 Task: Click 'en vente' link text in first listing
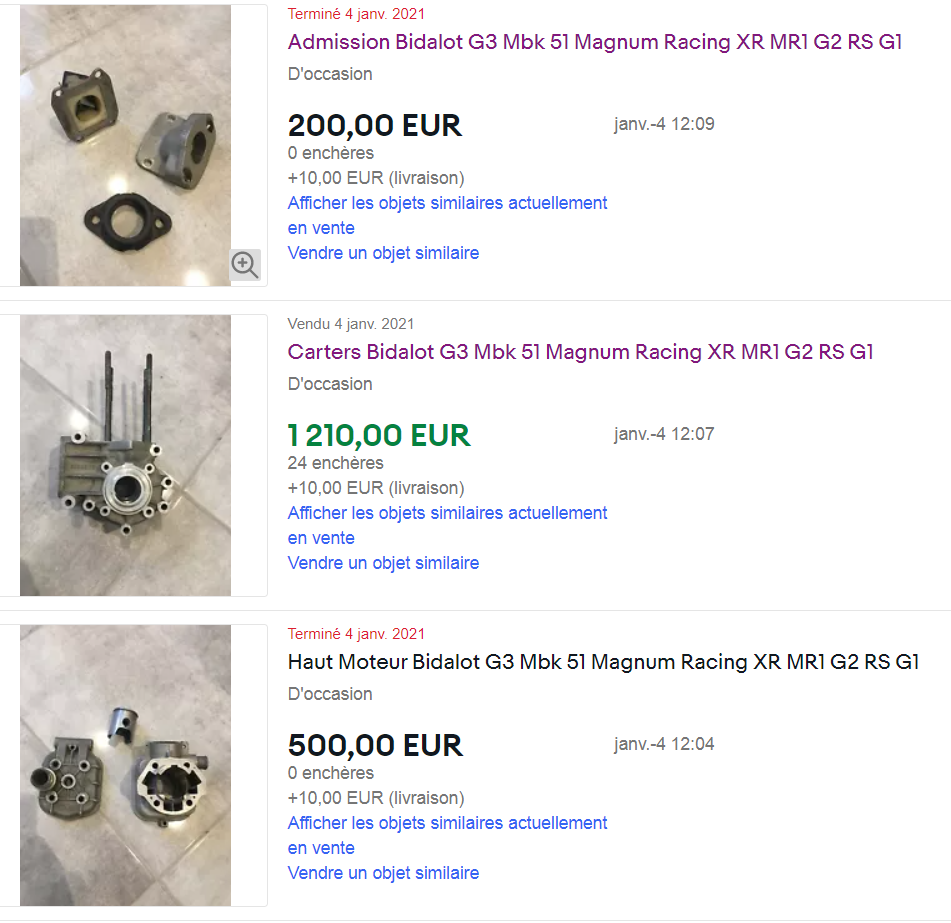tap(321, 228)
